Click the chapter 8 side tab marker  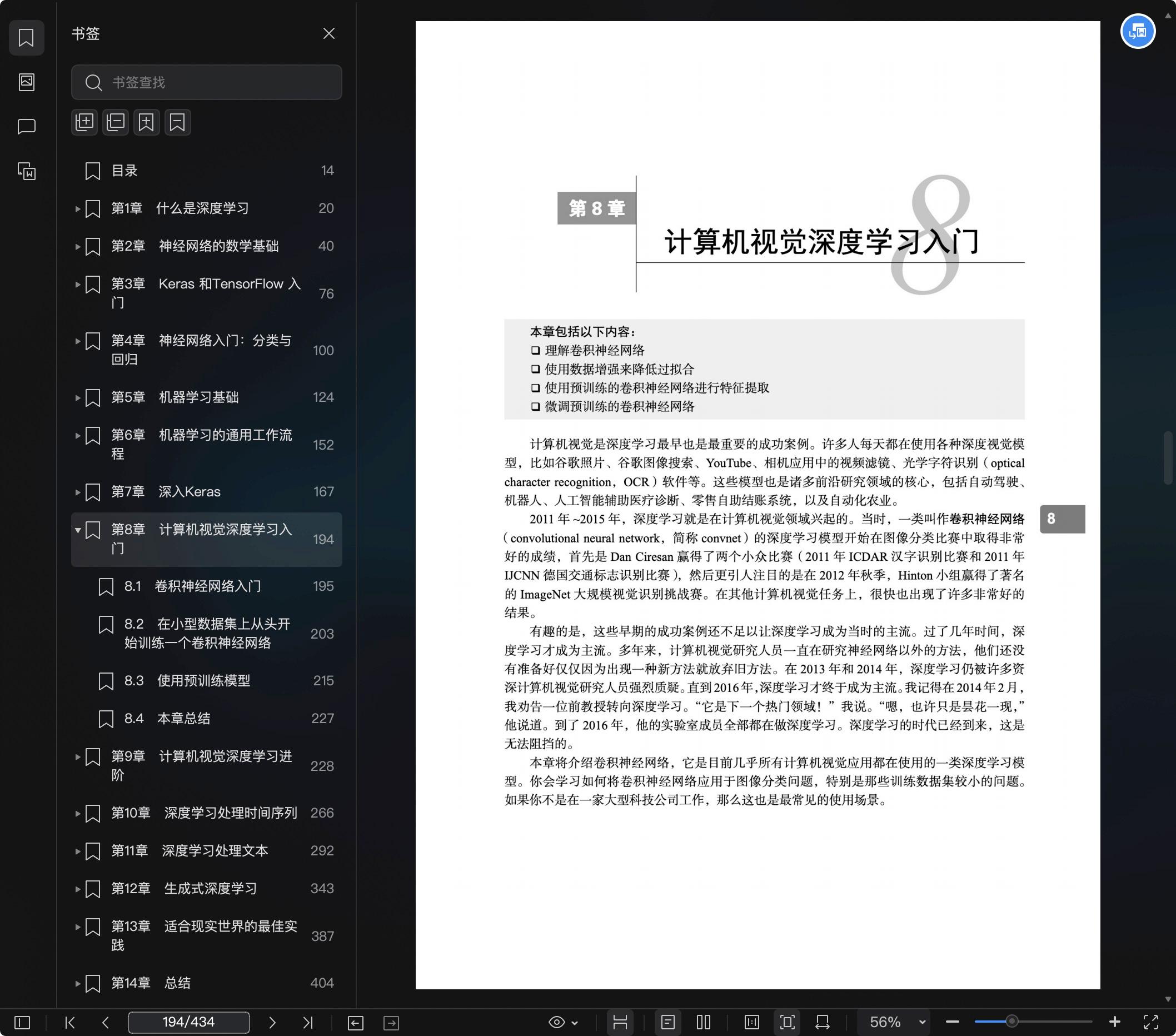click(1062, 520)
